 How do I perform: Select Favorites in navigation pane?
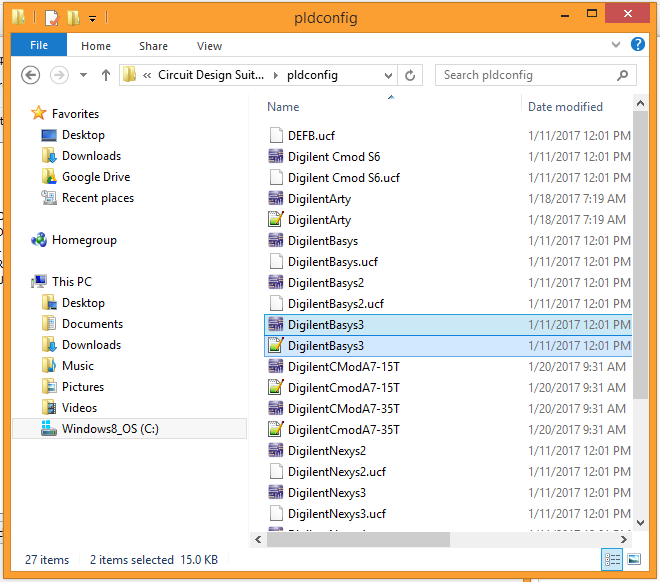pyautogui.click(x=75, y=114)
